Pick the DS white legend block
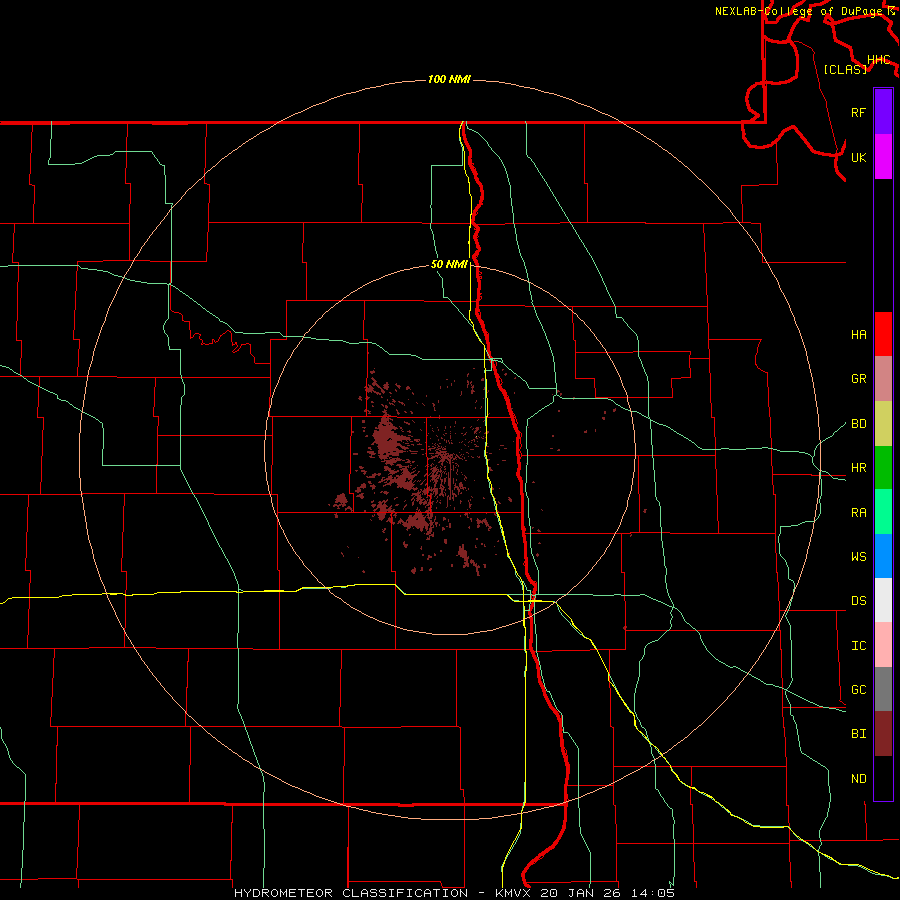The image size is (900, 900). pyautogui.click(x=883, y=600)
